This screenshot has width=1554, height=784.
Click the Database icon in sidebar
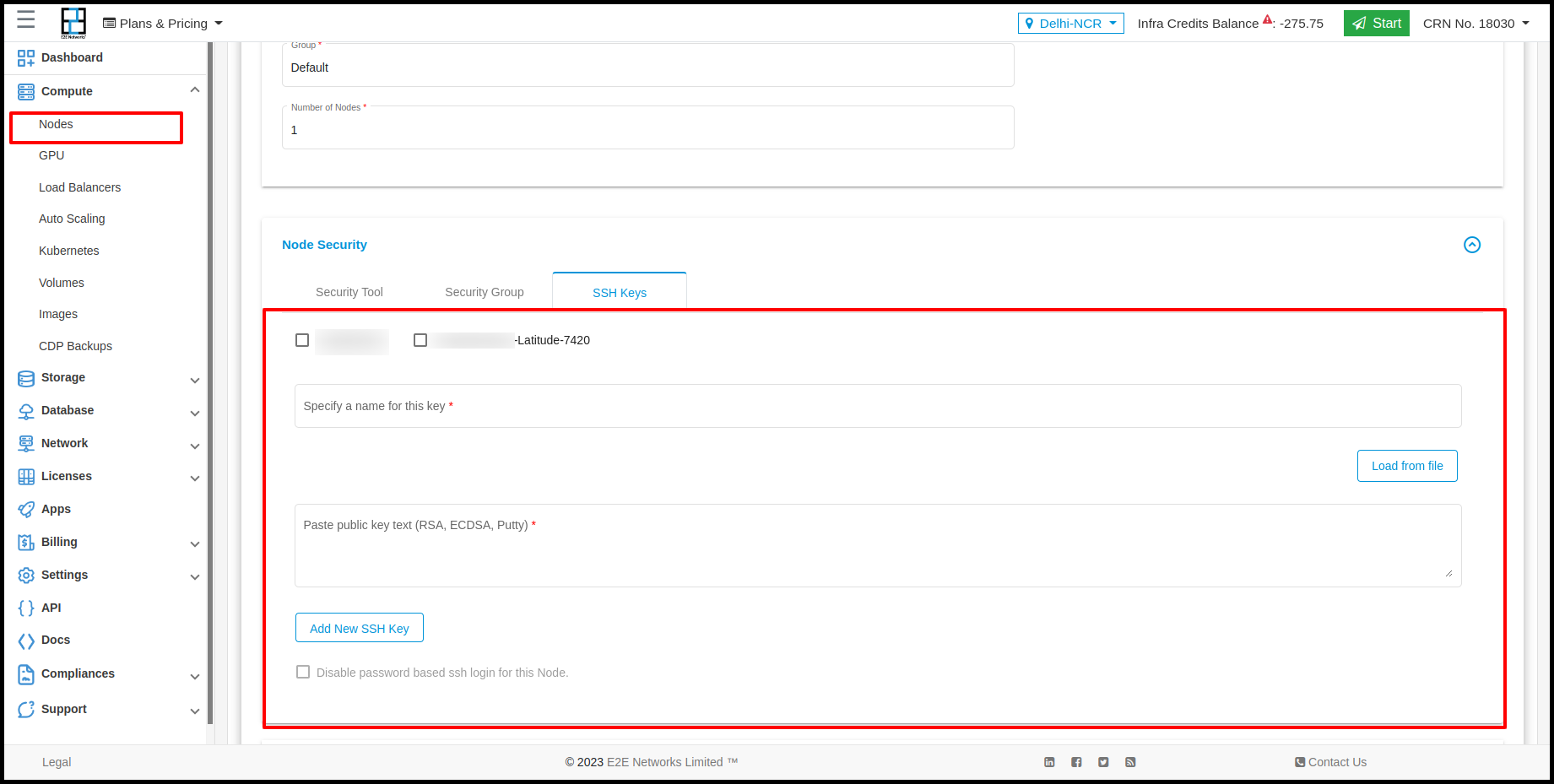pos(26,411)
